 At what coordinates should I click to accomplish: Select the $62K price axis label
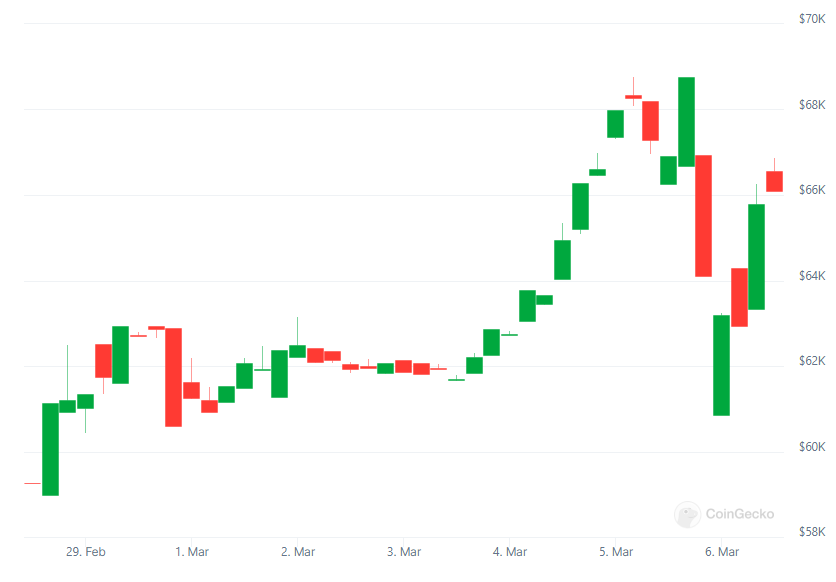click(x=811, y=360)
